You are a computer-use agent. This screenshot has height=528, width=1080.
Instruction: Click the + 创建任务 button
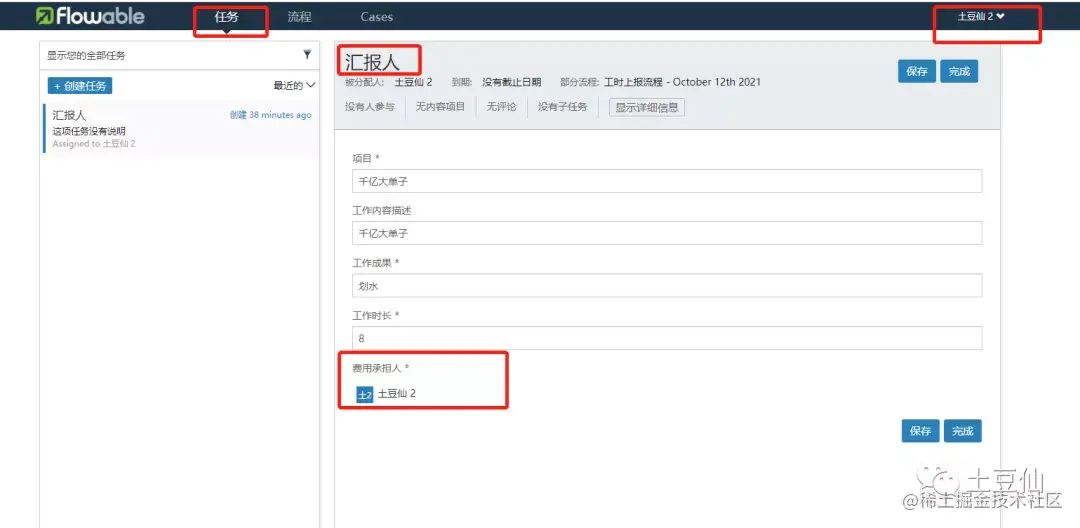(80, 86)
